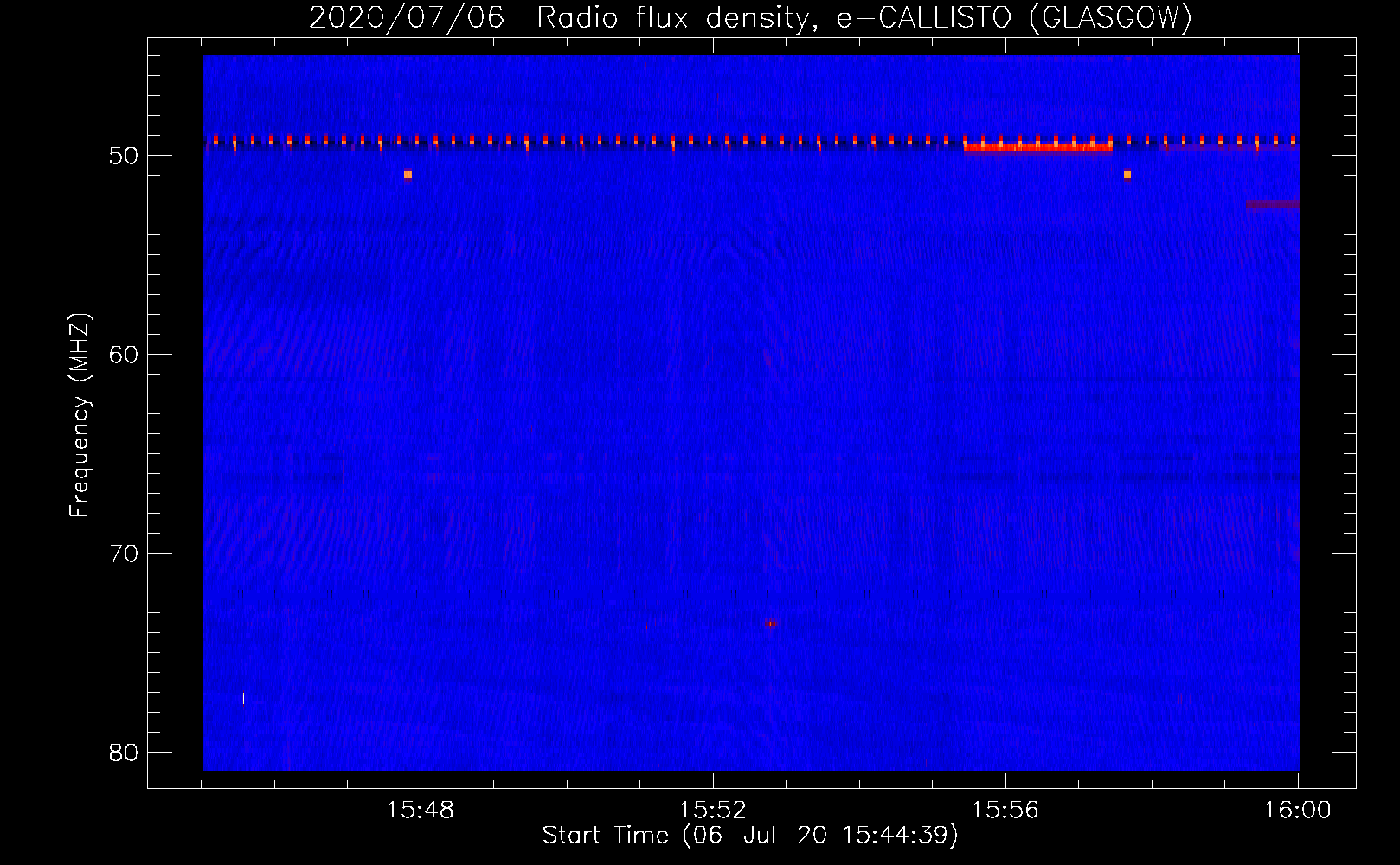Click the 15:52 time tick label
Screen dimensions: 1400x865
click(713, 811)
